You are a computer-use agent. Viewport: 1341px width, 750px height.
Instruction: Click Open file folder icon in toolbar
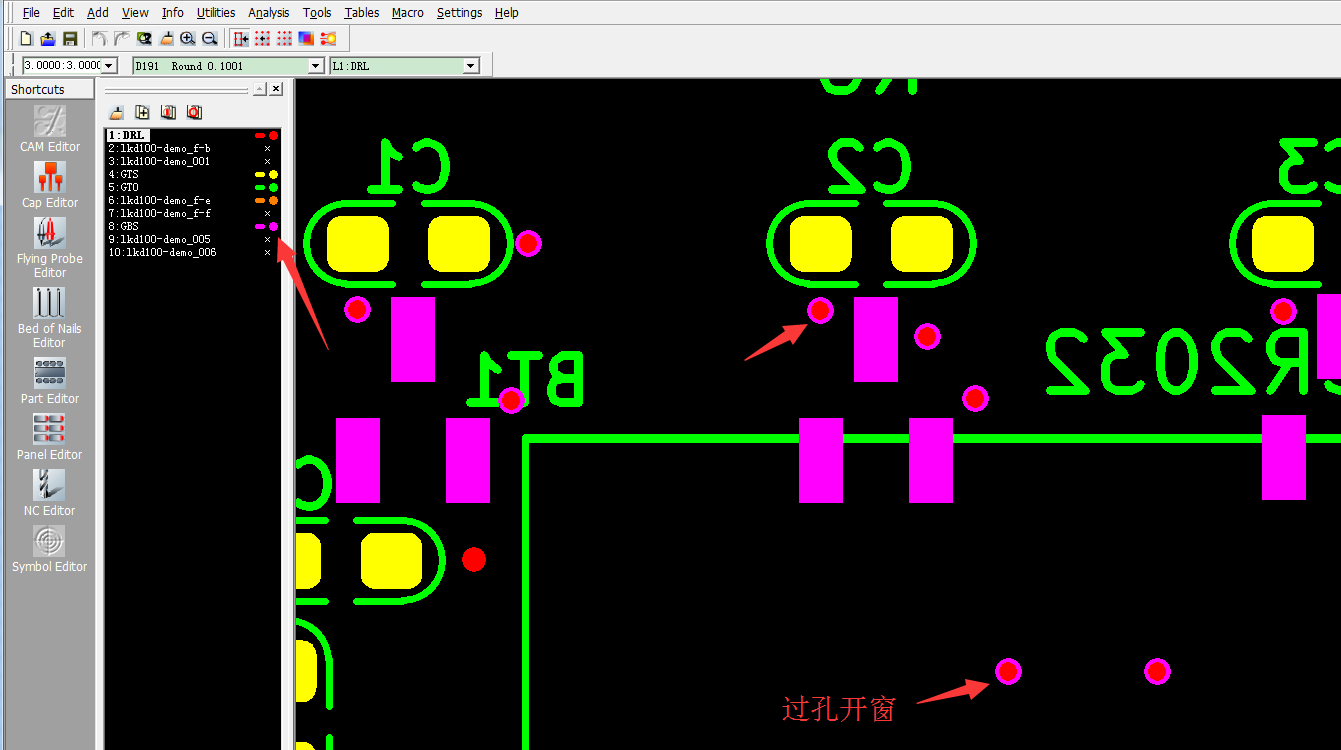click(x=48, y=39)
